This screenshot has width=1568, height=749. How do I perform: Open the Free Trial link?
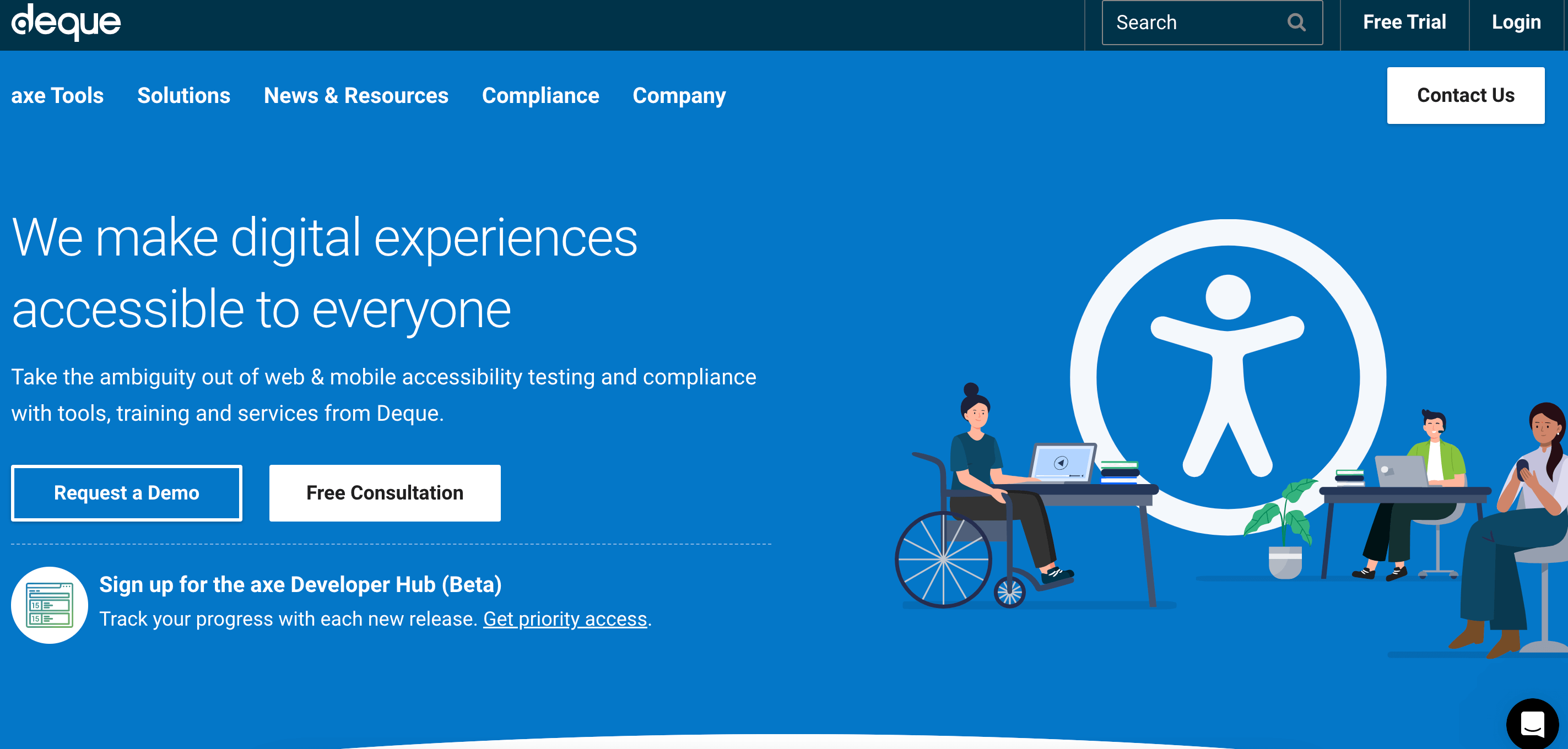tap(1404, 23)
